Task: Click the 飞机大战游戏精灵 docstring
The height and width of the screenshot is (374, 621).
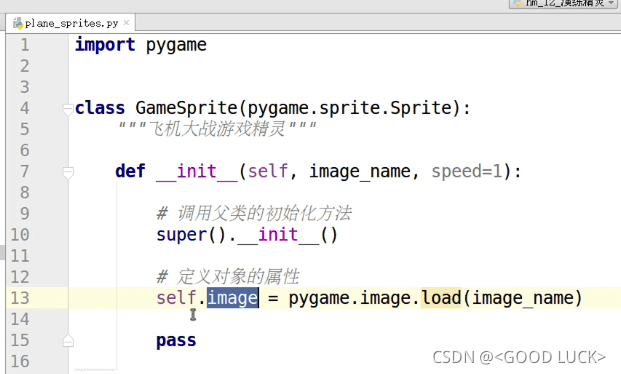Action: 217,129
